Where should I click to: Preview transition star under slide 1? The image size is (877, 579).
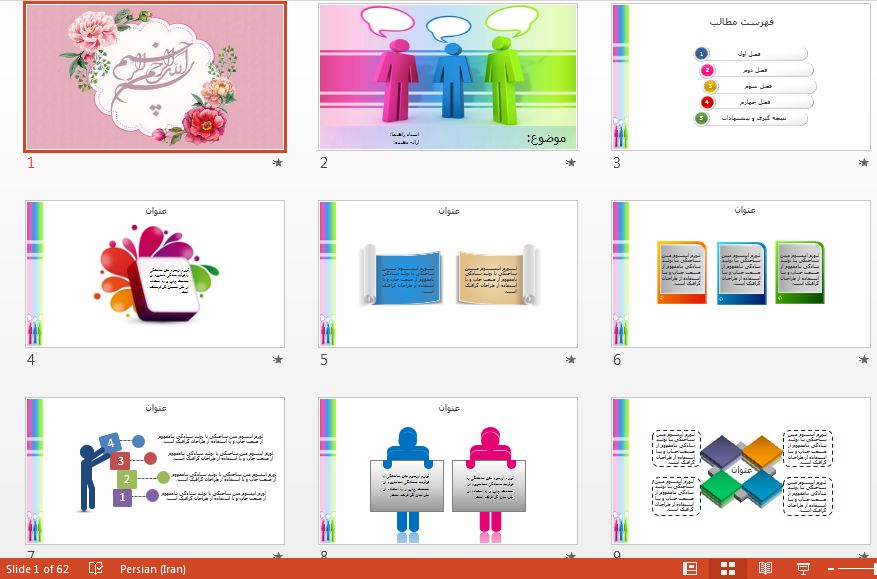click(x=278, y=162)
